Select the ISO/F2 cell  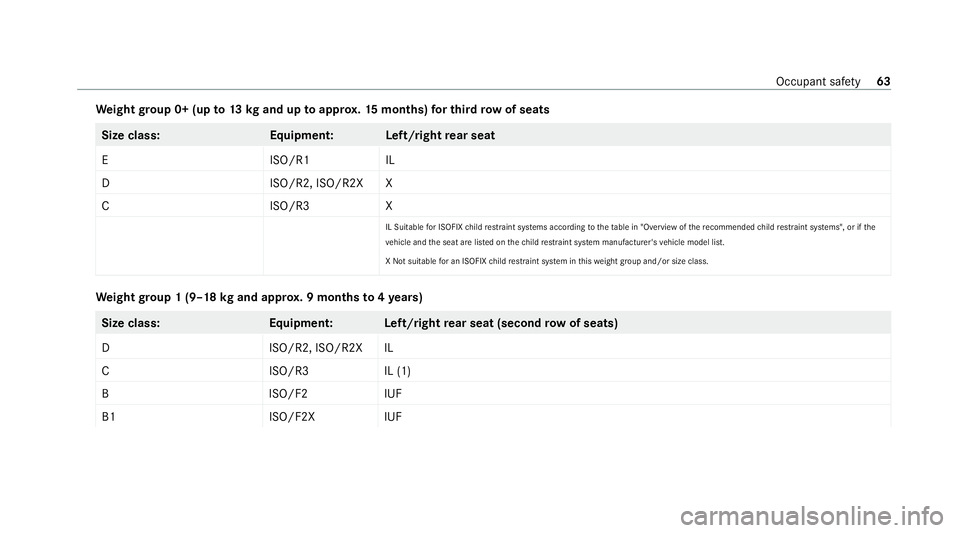coord(287,394)
